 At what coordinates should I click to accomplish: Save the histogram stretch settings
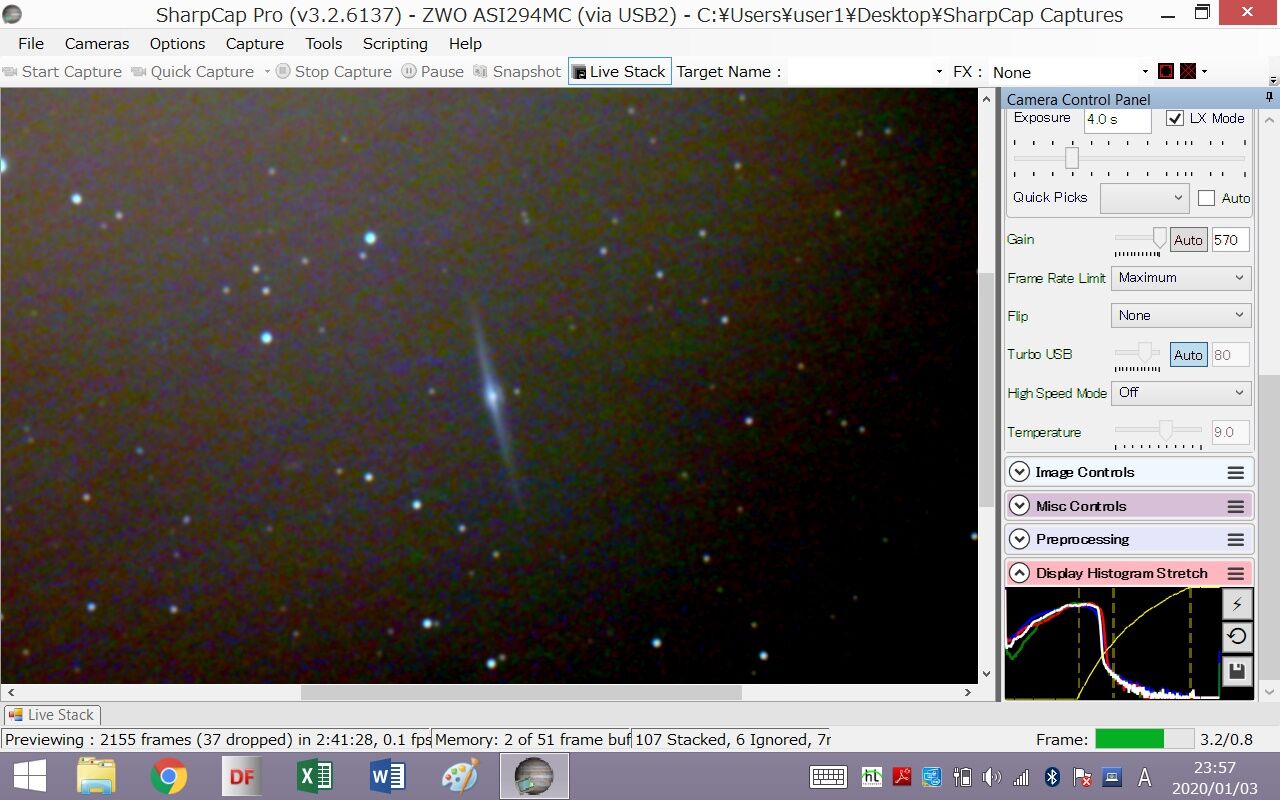pos(1237,670)
